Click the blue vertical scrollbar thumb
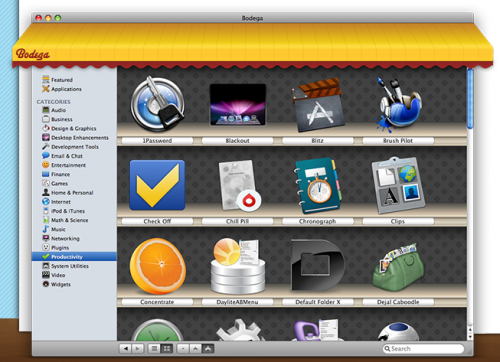This screenshot has width=500, height=362. (x=470, y=98)
